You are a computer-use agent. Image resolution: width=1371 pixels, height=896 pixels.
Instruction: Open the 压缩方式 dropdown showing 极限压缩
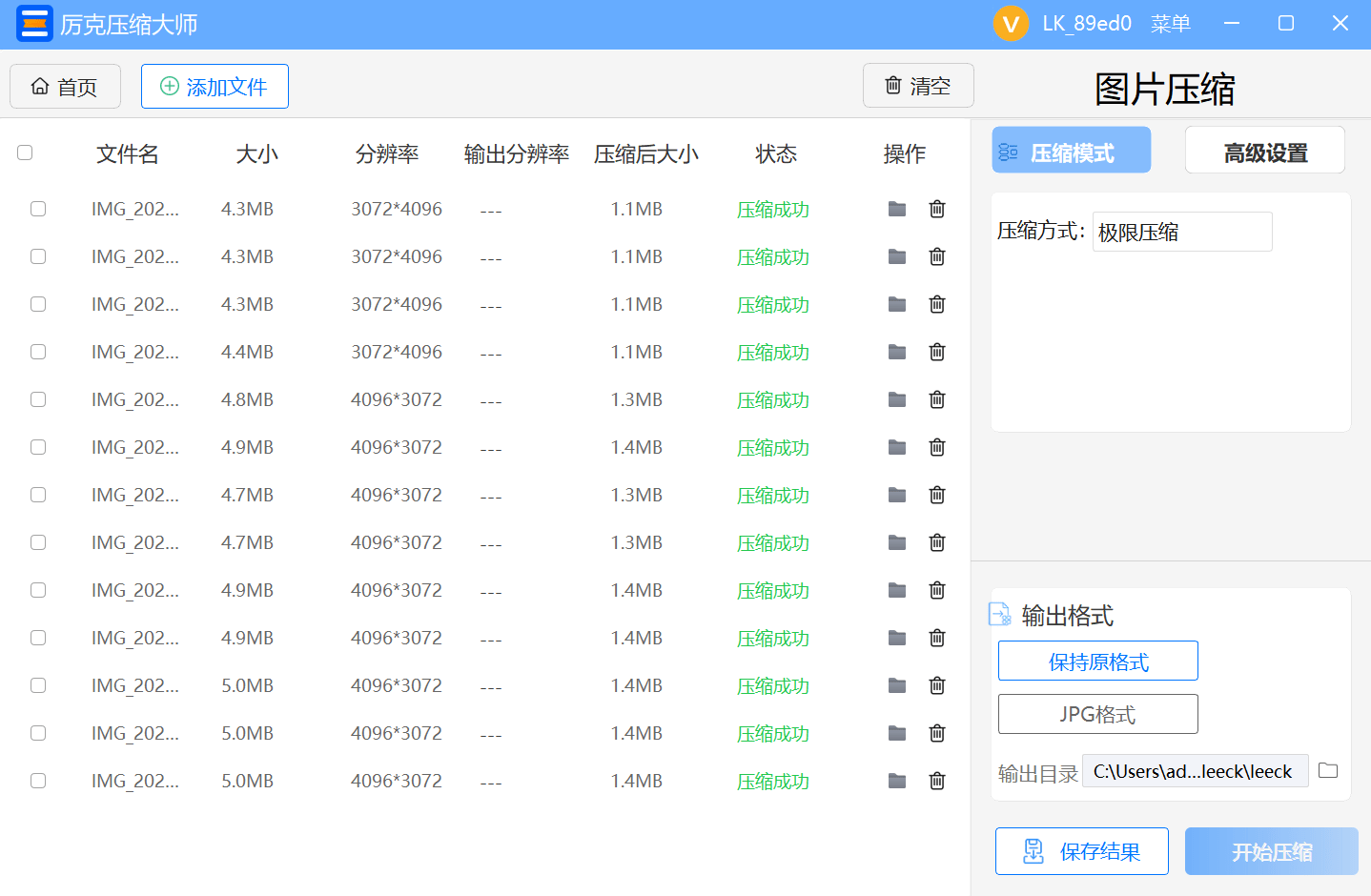click(x=1182, y=232)
